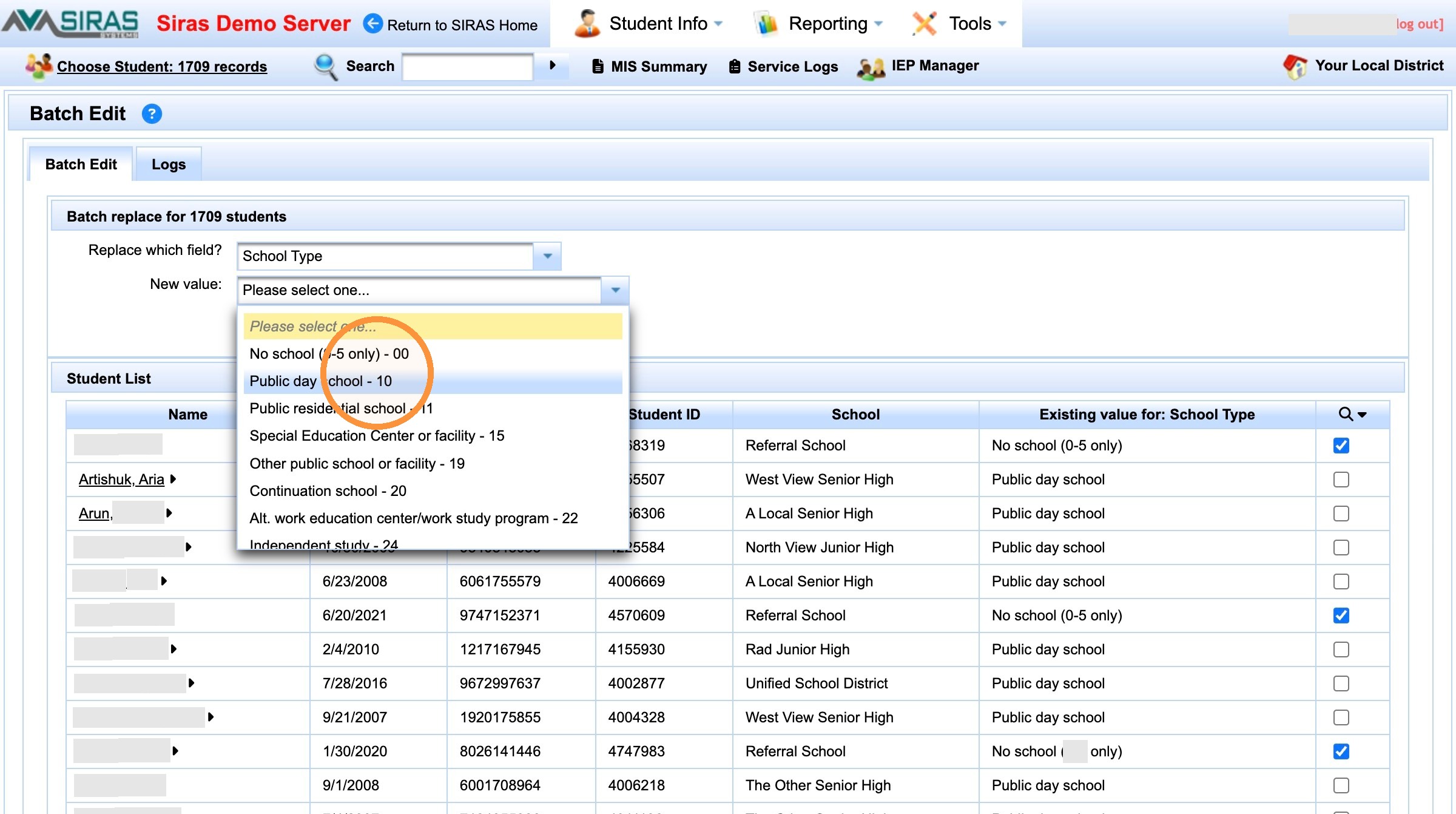Check box for Unified School District row
The height and width of the screenshot is (814, 1456).
tap(1341, 683)
